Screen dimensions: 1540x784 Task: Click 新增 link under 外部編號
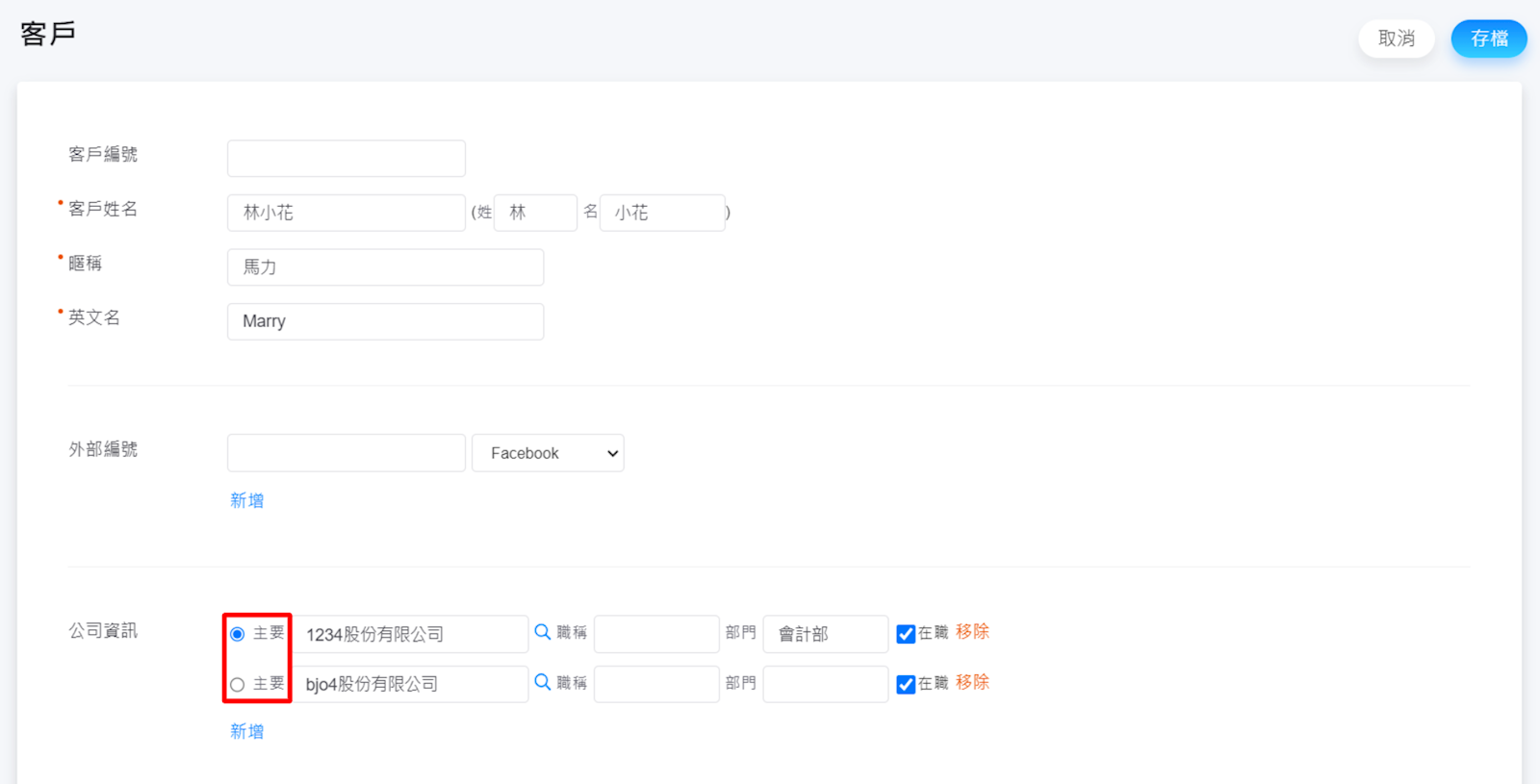click(x=246, y=500)
